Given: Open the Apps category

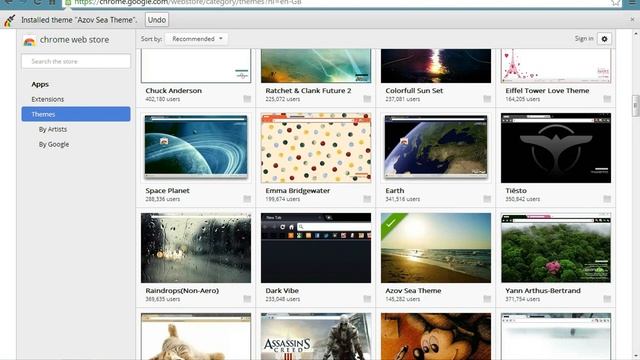Looking at the screenshot, I should [40, 84].
